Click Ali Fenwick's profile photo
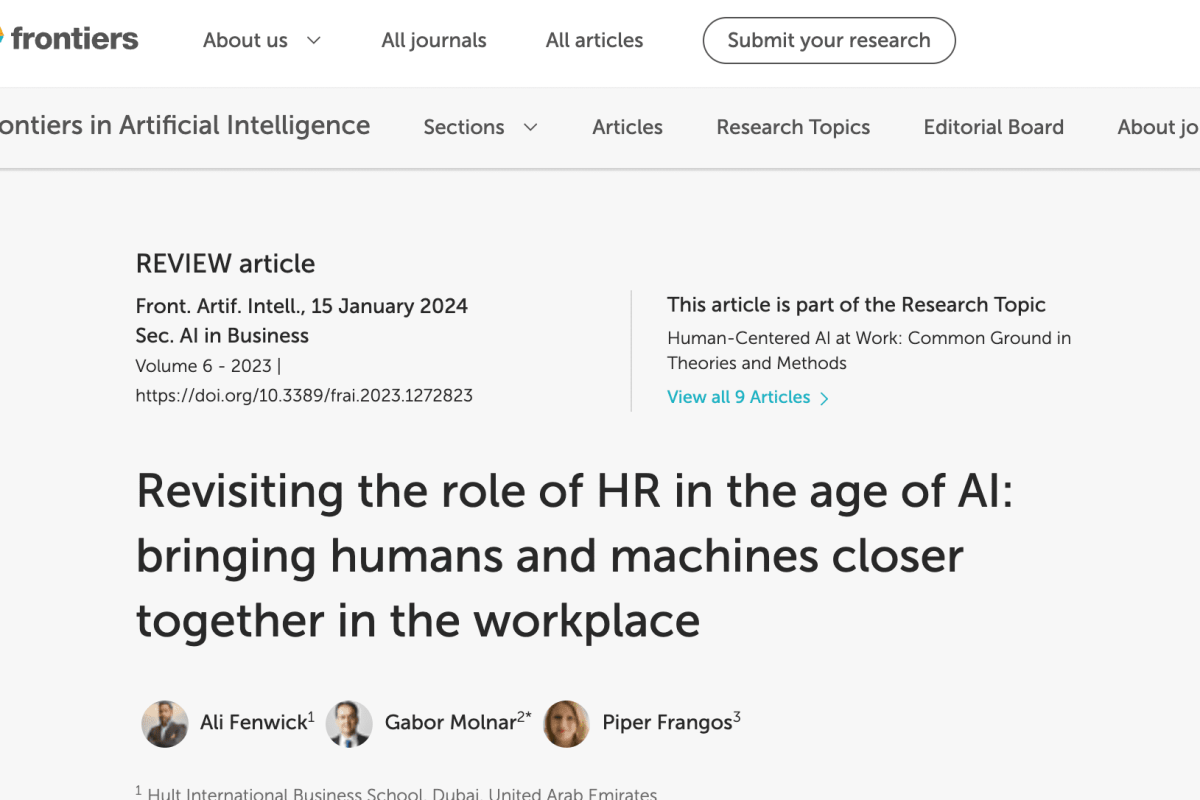Image resolution: width=1200 pixels, height=800 pixels. click(x=165, y=723)
